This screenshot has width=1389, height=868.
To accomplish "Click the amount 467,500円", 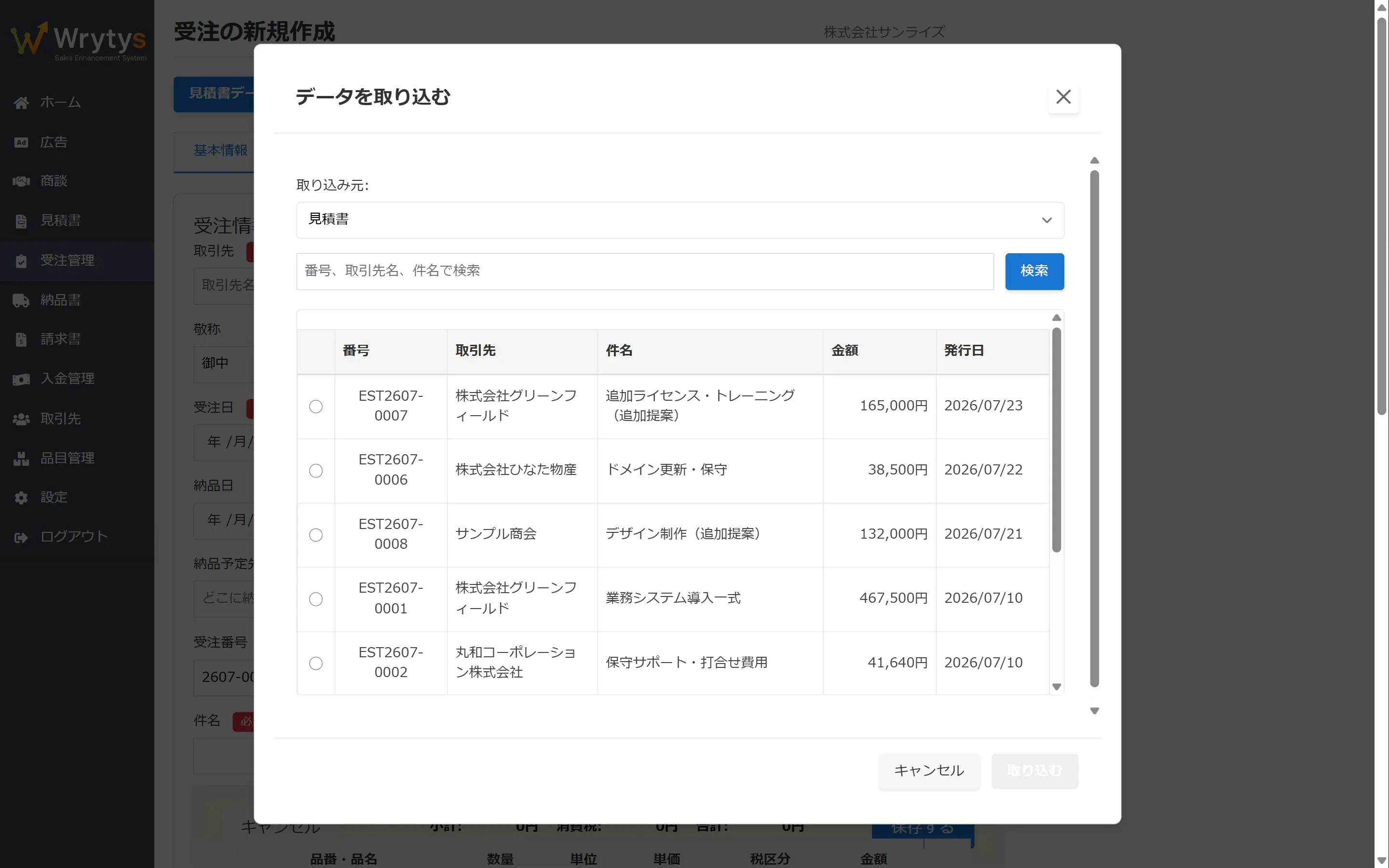I will [x=893, y=599].
